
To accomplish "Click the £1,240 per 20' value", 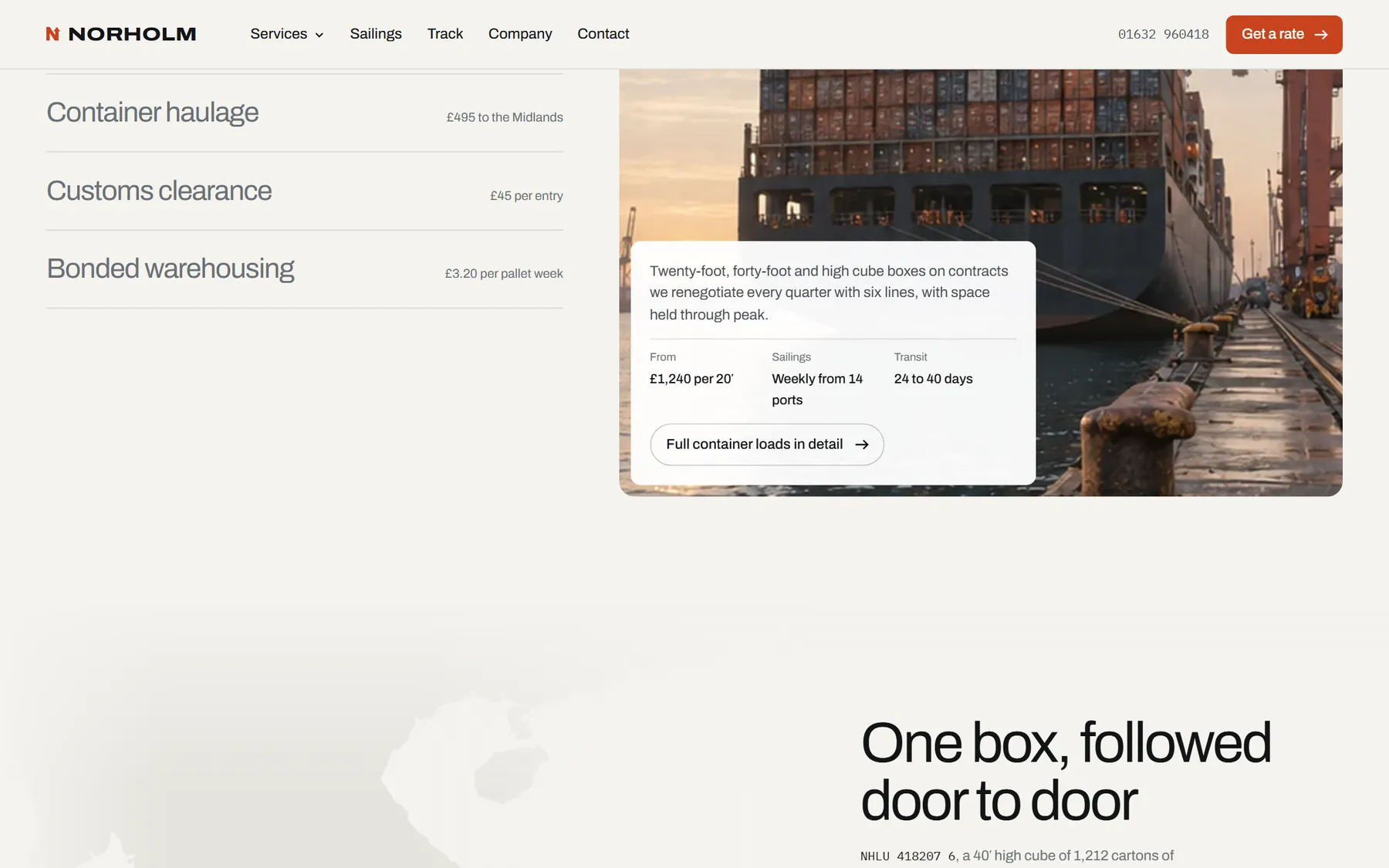I will click(691, 379).
